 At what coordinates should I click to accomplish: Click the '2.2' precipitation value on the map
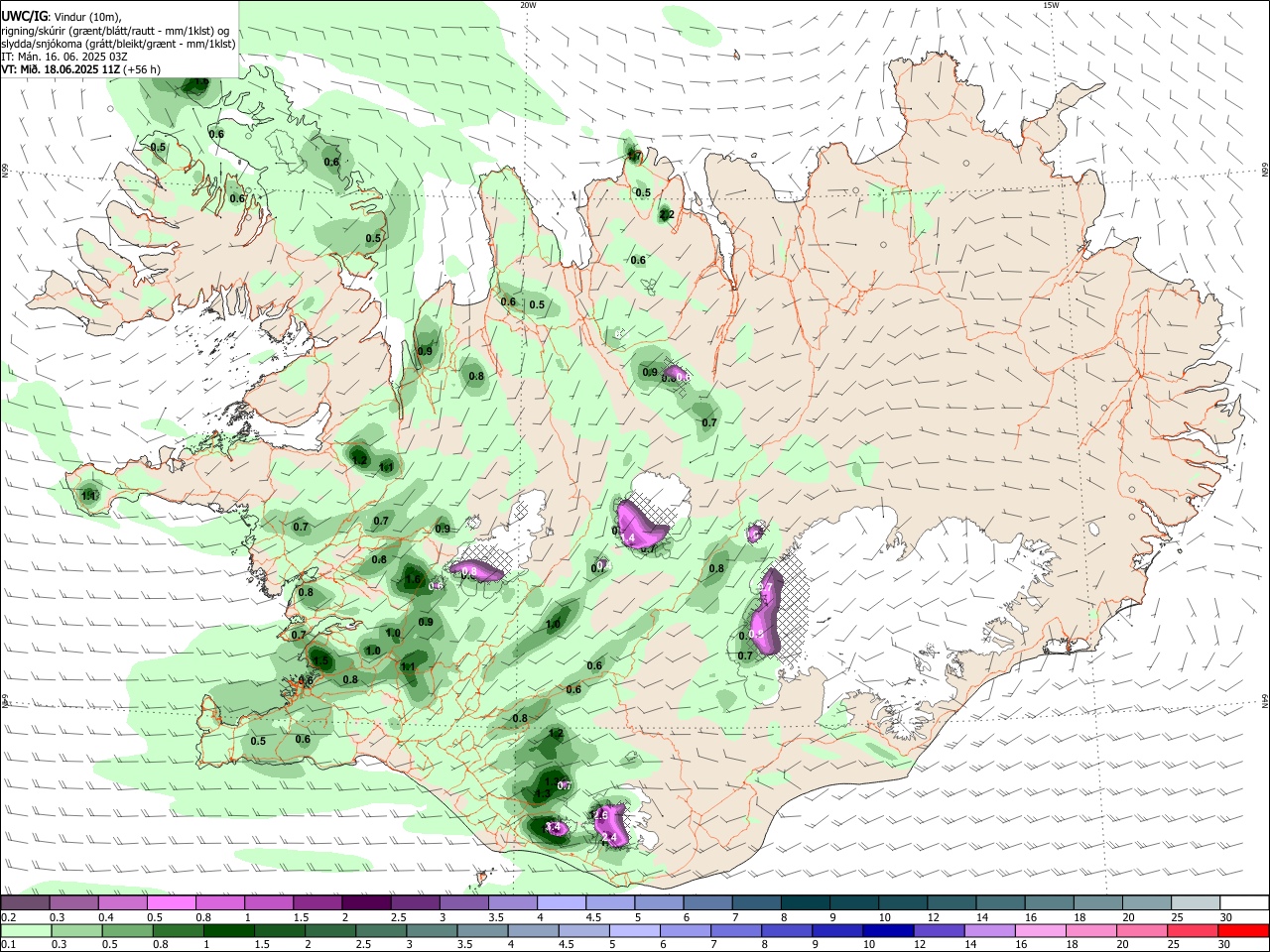point(667,214)
